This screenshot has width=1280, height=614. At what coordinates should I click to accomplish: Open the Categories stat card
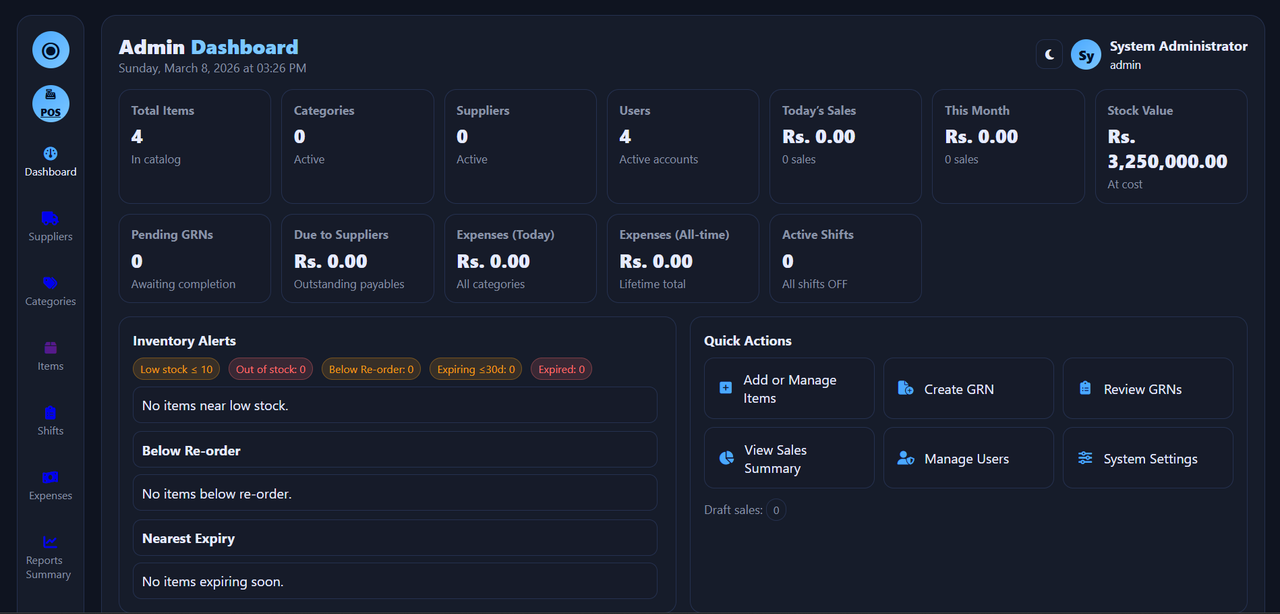357,147
